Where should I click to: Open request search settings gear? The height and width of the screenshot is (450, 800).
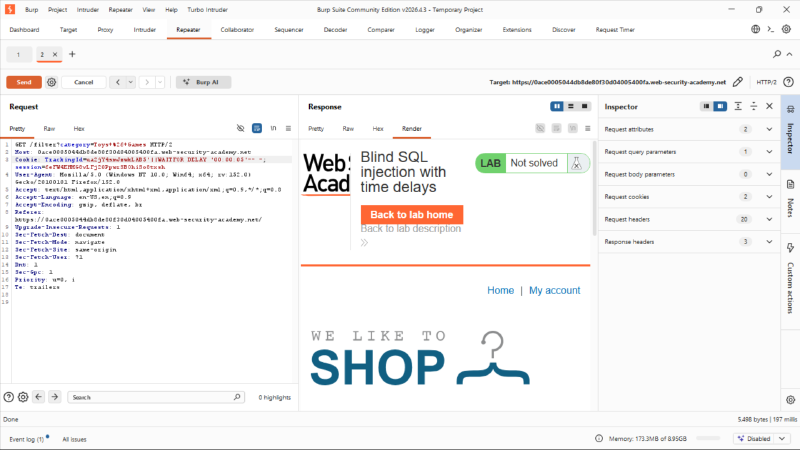point(23,396)
